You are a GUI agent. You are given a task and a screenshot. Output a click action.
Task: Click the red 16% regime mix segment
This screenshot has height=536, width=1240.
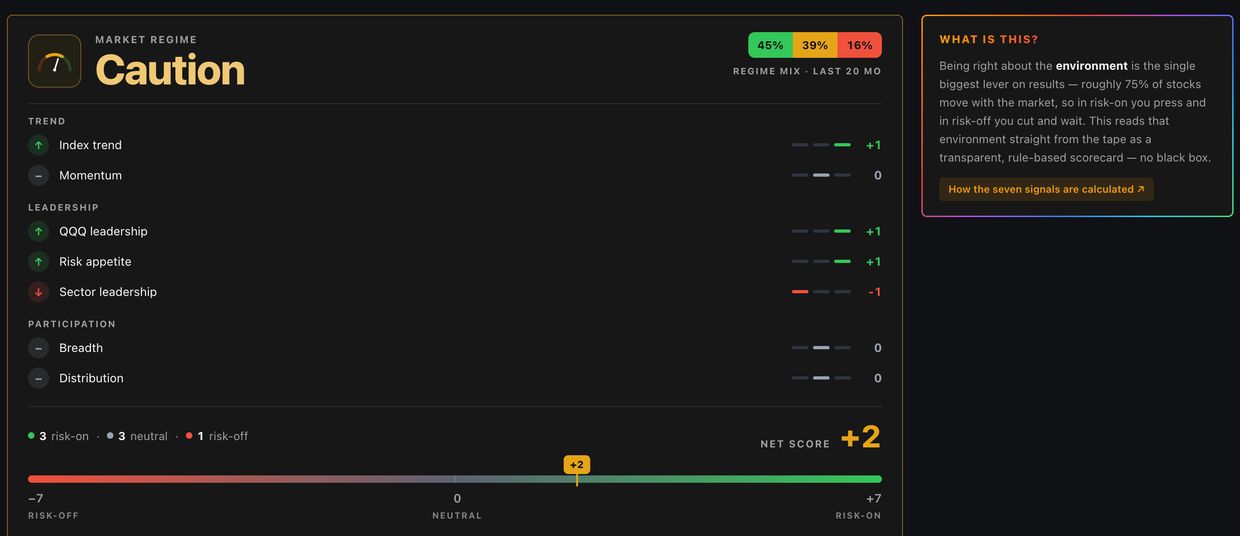[860, 45]
